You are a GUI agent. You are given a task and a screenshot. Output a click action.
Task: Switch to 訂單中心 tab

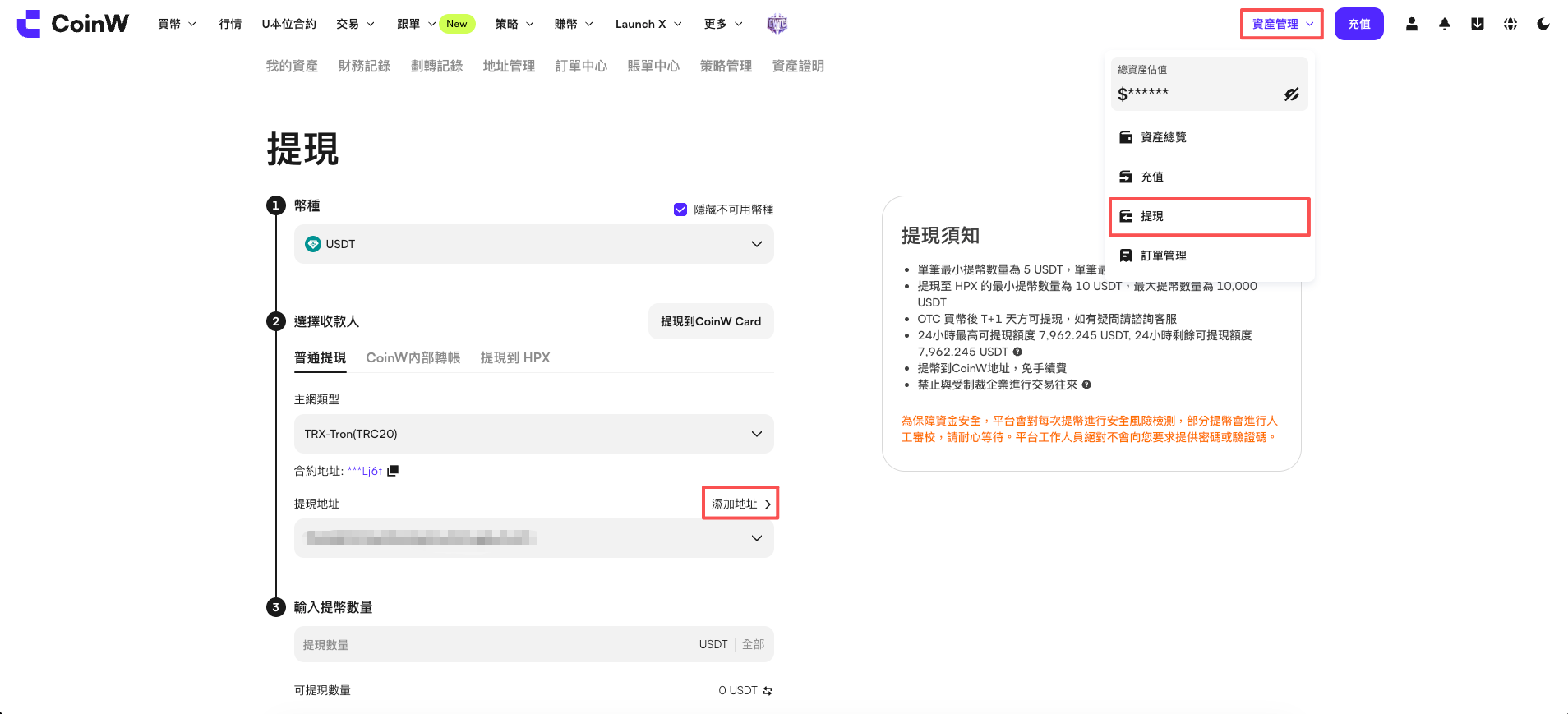581,66
